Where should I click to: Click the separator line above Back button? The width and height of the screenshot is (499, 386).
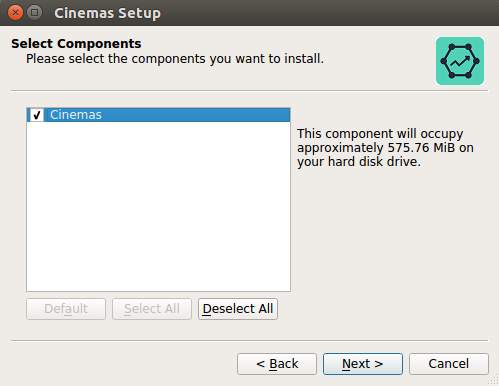coord(249,341)
